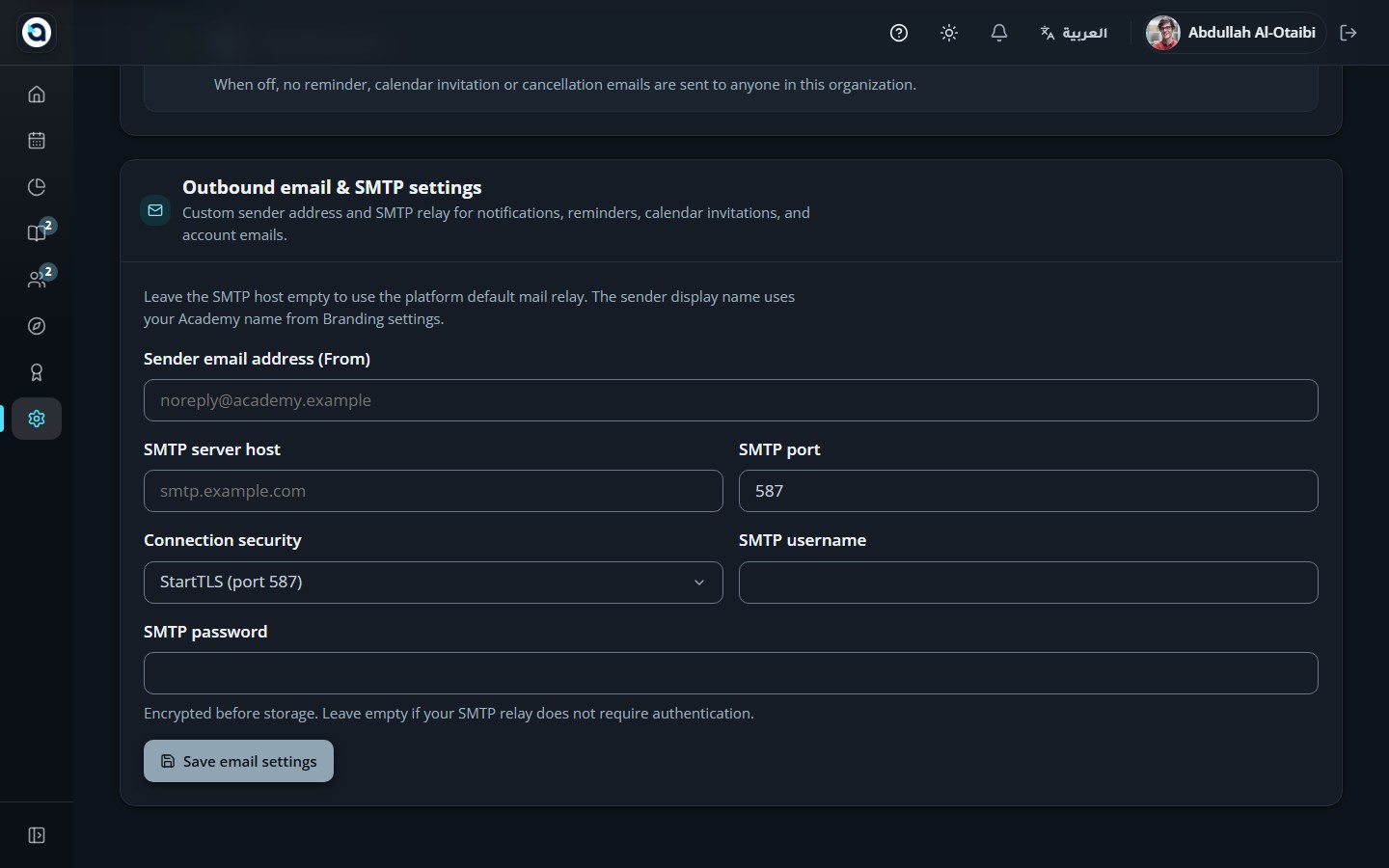The image size is (1389, 868).
Task: Click the 'SMTP username' label
Action: (803, 540)
